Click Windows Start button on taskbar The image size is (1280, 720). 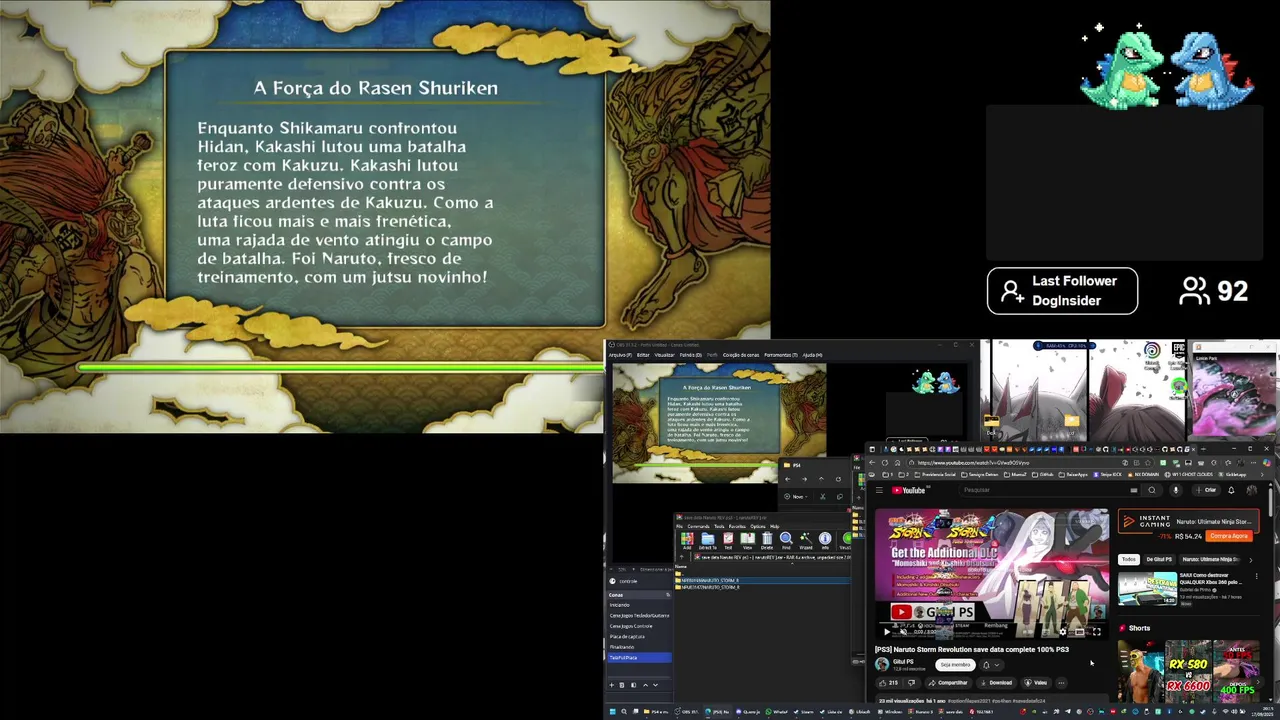coord(612,711)
